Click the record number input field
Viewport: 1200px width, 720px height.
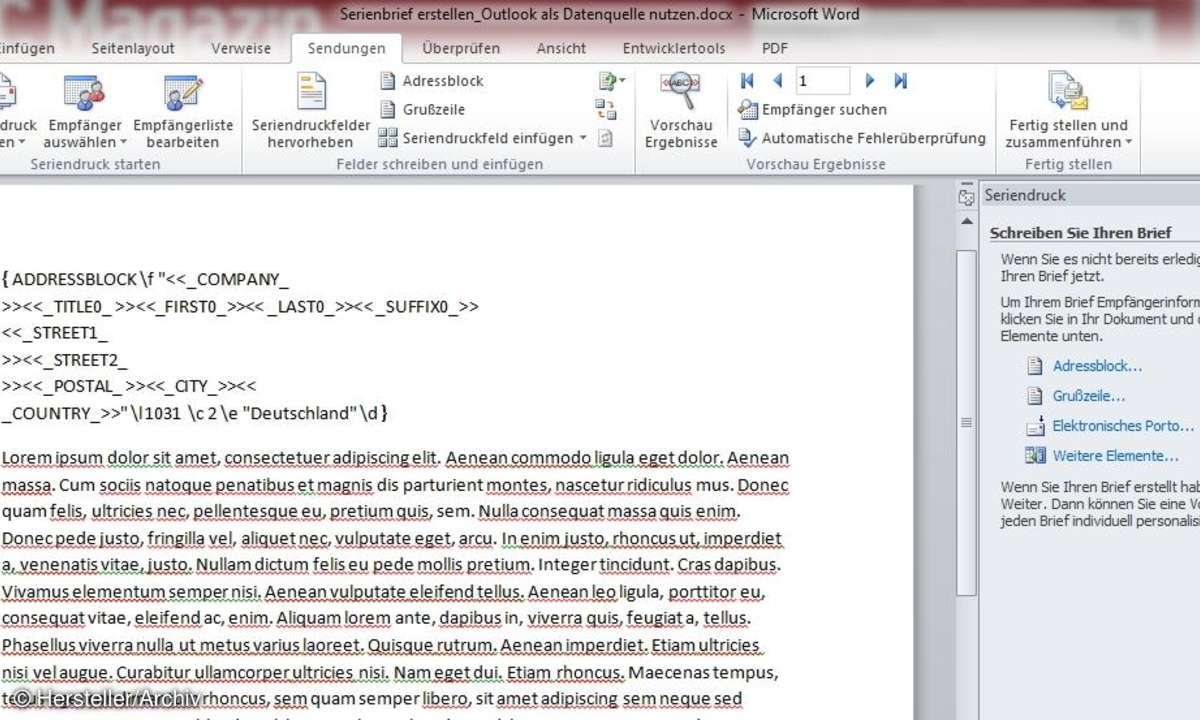822,81
